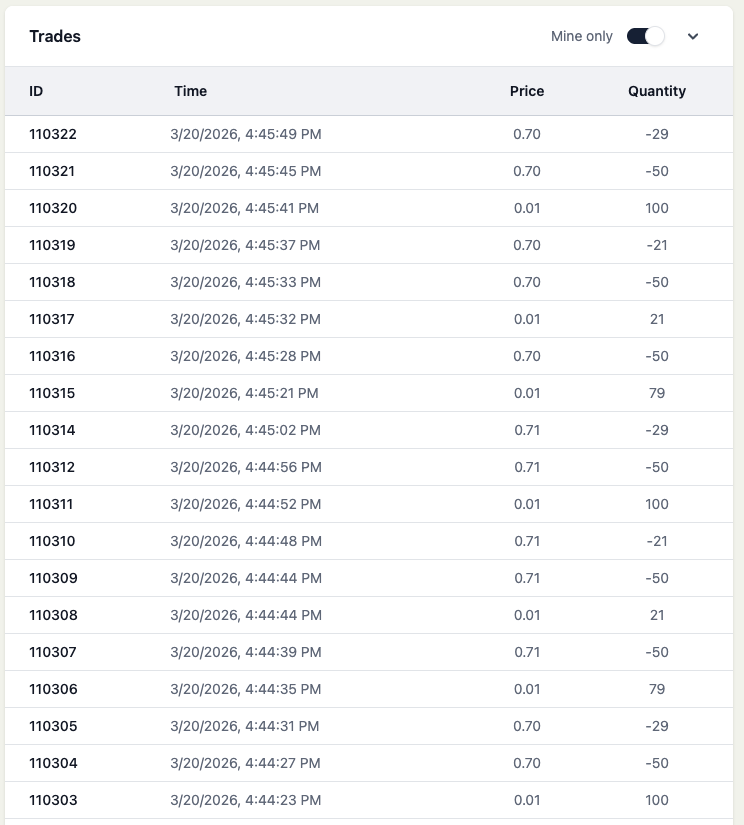Click quantity -29 in row 110305
This screenshot has height=825, width=744.
tap(657, 726)
